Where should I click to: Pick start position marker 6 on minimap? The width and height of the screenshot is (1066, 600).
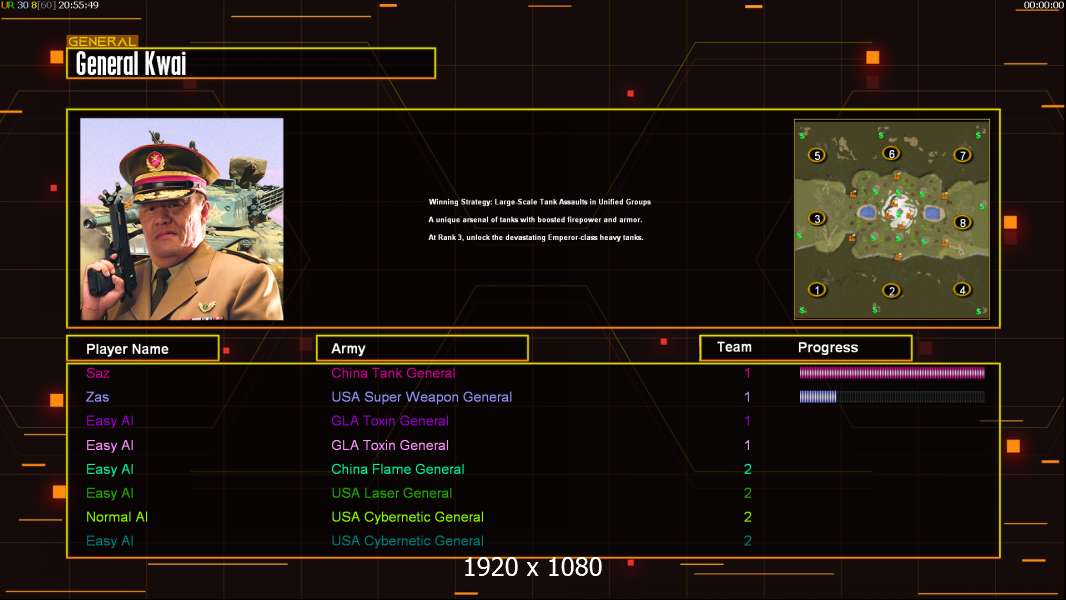(x=891, y=154)
